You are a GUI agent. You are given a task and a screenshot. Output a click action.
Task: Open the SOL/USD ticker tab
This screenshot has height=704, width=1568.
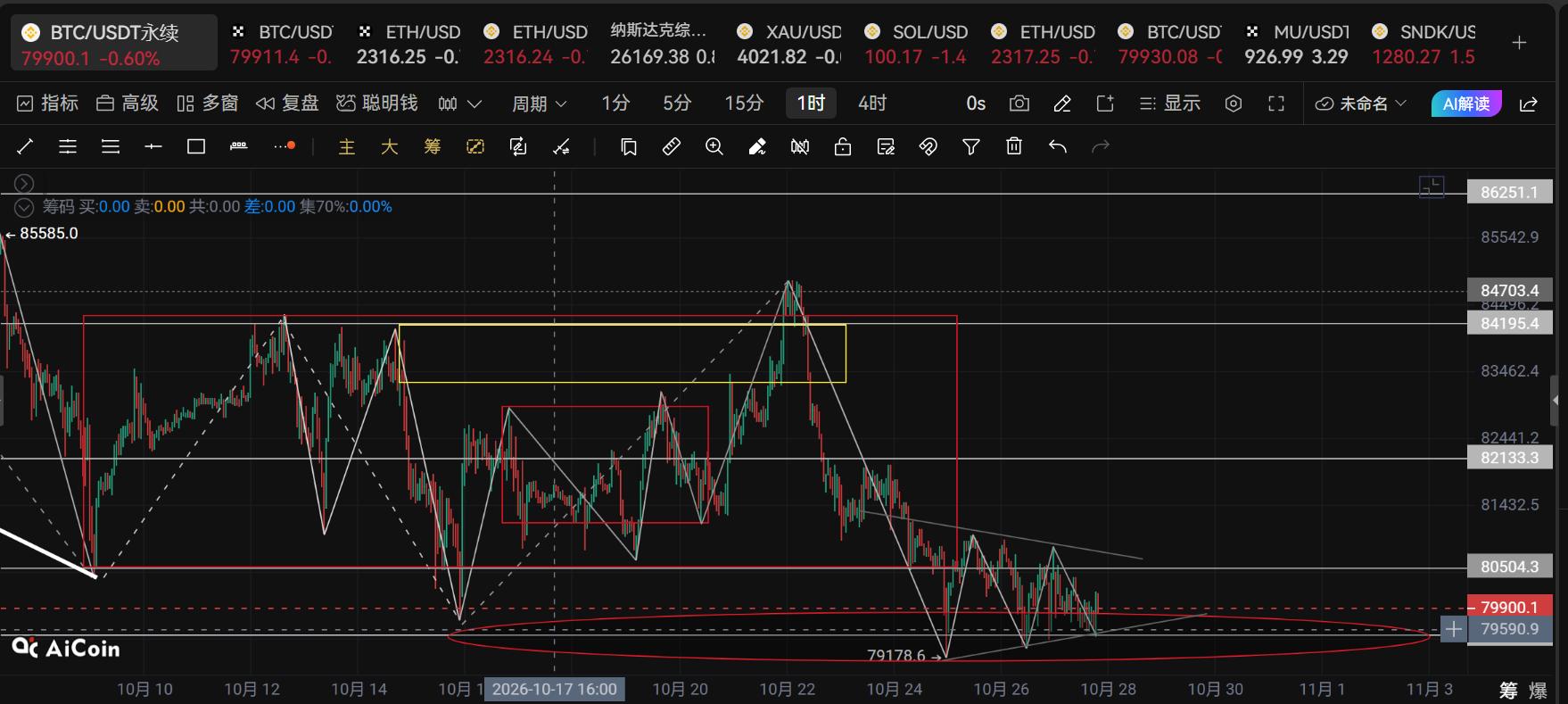(x=916, y=44)
